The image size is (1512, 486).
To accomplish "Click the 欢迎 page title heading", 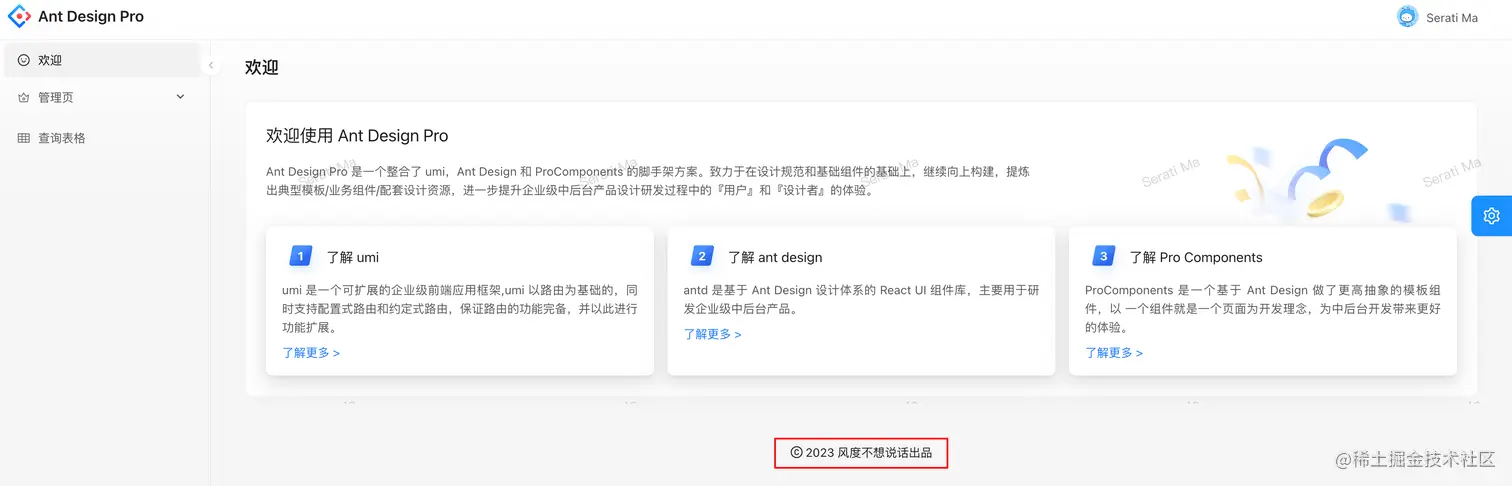I will tap(262, 67).
